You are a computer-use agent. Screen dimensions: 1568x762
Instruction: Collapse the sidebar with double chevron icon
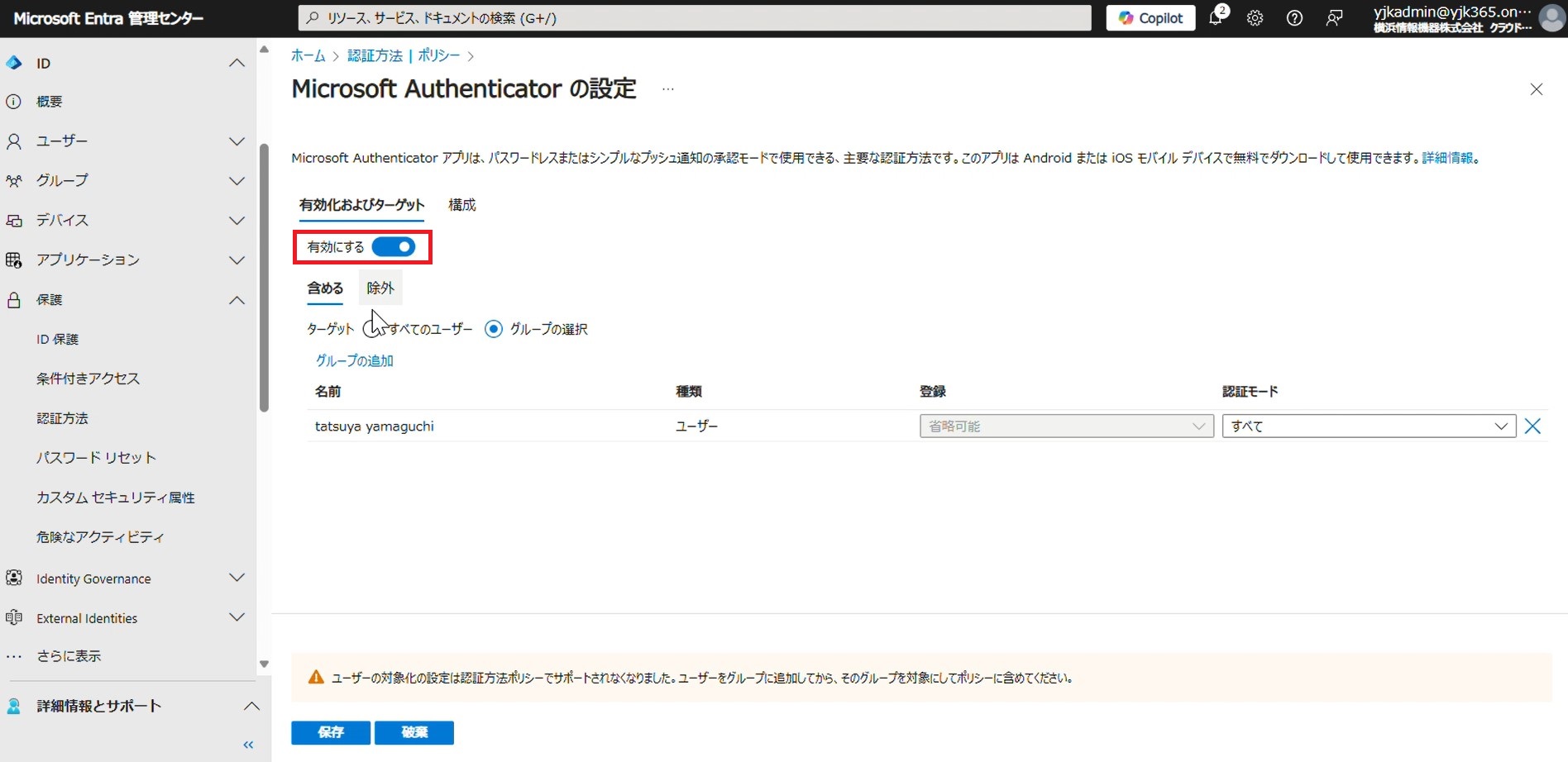[x=248, y=745]
